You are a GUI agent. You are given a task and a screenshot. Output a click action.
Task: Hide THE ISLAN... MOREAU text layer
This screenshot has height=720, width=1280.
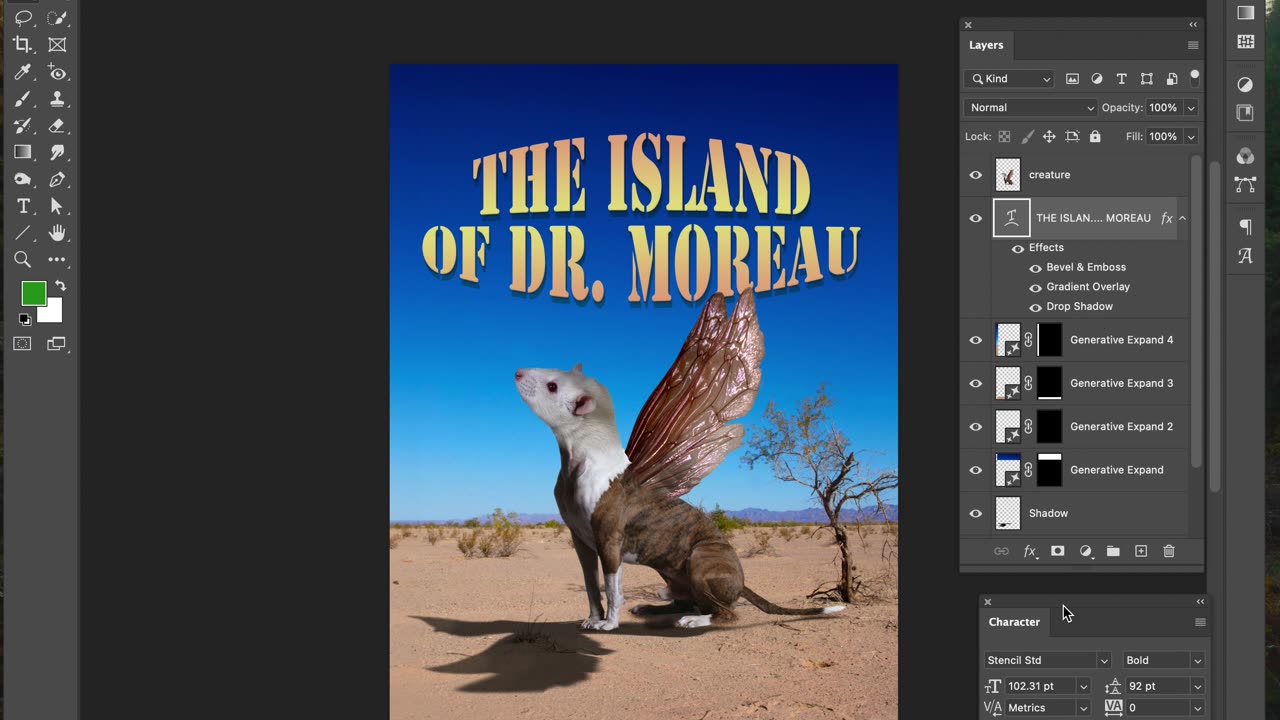coord(976,218)
